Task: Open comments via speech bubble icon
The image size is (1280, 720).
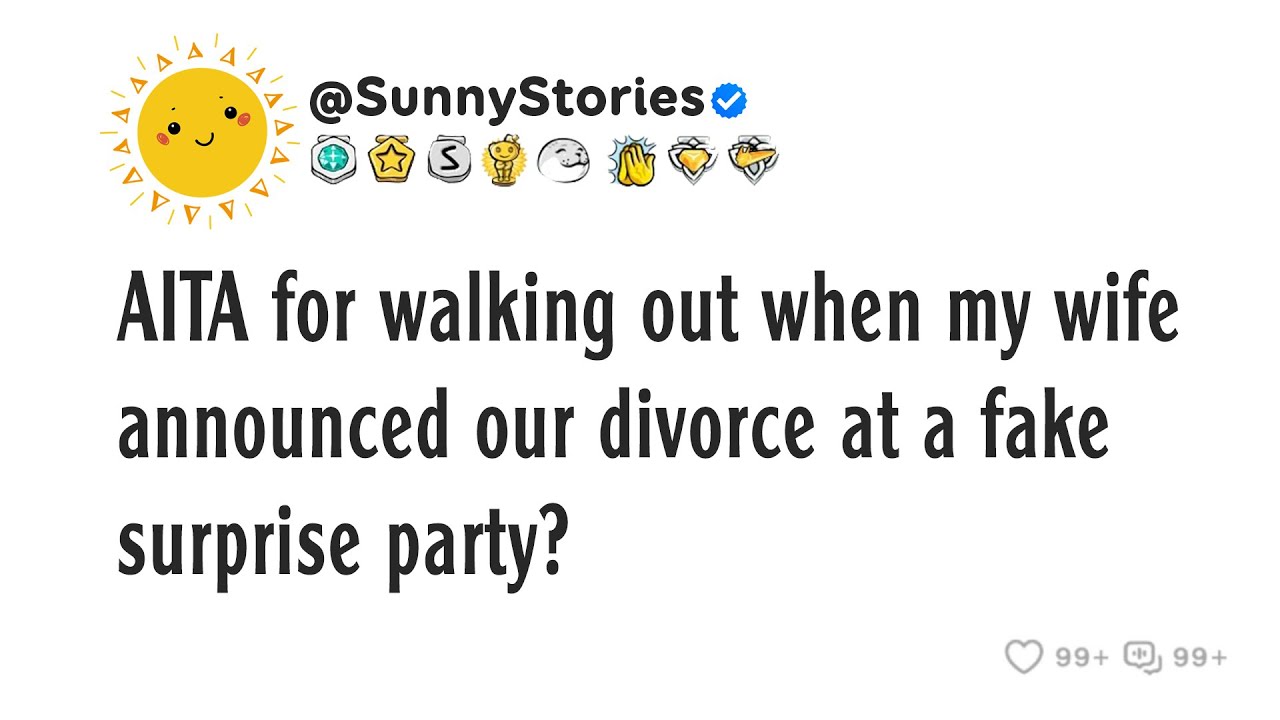Action: pyautogui.click(x=1142, y=657)
